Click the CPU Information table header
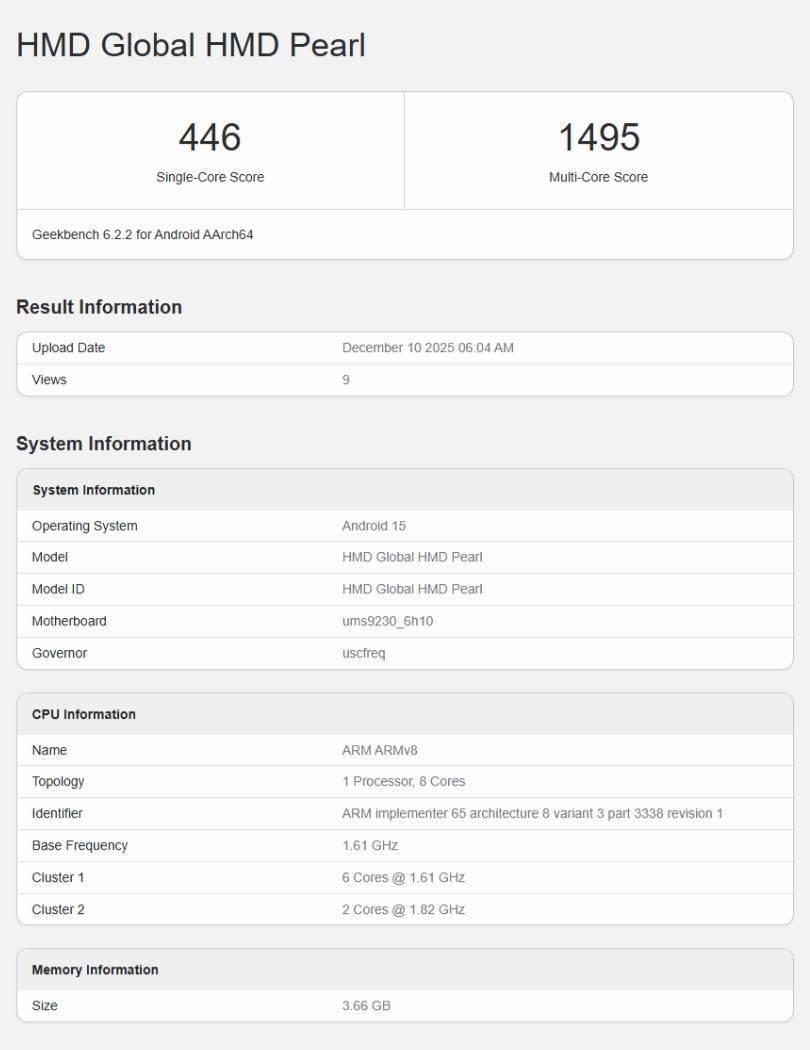Image resolution: width=810 pixels, height=1050 pixels. tap(84, 714)
